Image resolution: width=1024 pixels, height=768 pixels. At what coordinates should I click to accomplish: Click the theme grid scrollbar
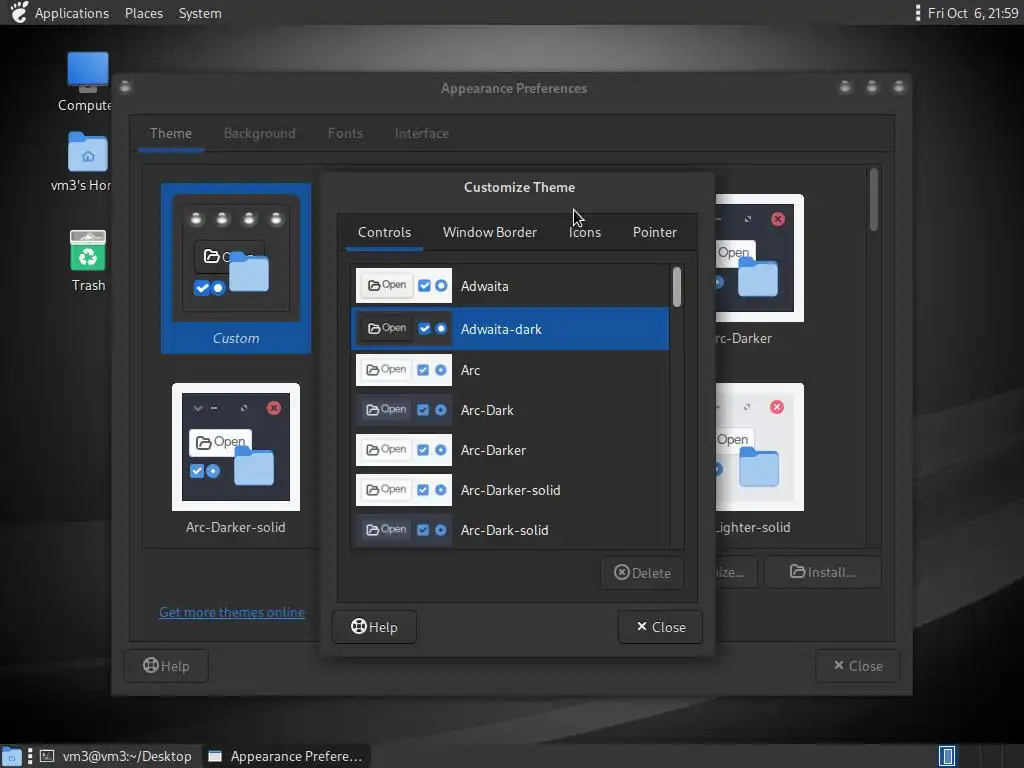click(x=873, y=200)
